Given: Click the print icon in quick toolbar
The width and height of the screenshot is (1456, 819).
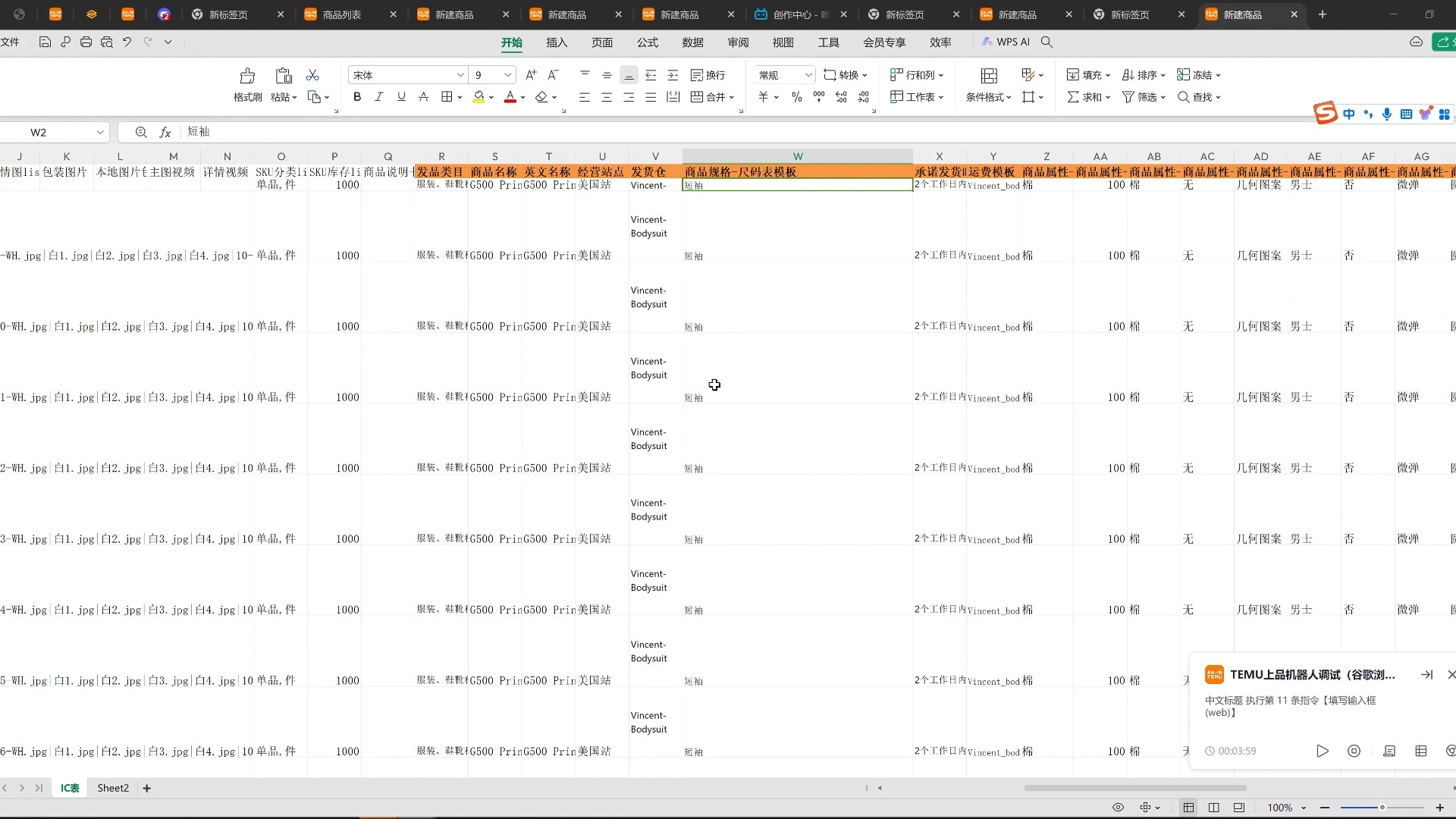Looking at the screenshot, I should pos(86,42).
